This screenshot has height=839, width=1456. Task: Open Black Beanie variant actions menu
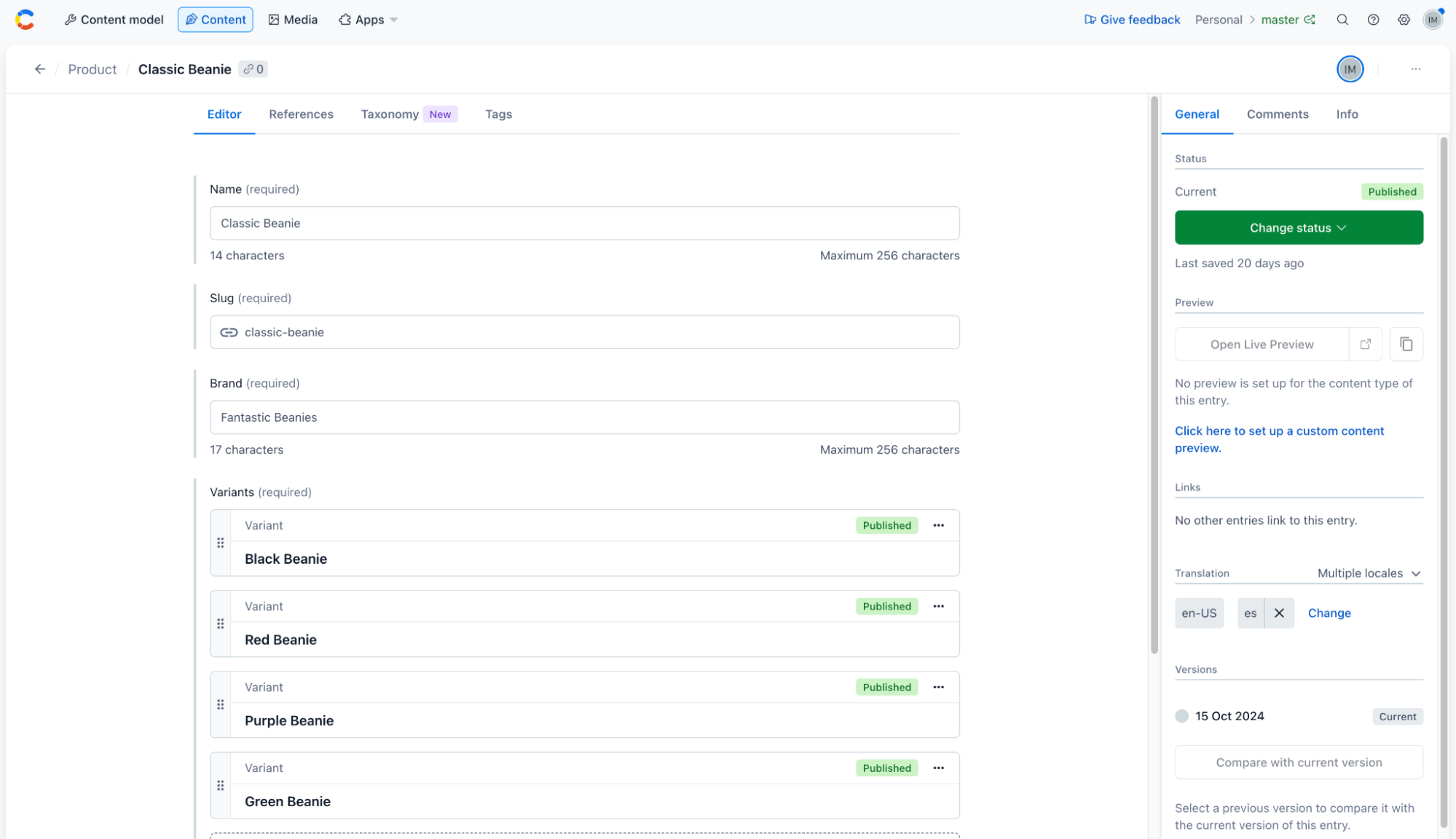click(x=938, y=525)
